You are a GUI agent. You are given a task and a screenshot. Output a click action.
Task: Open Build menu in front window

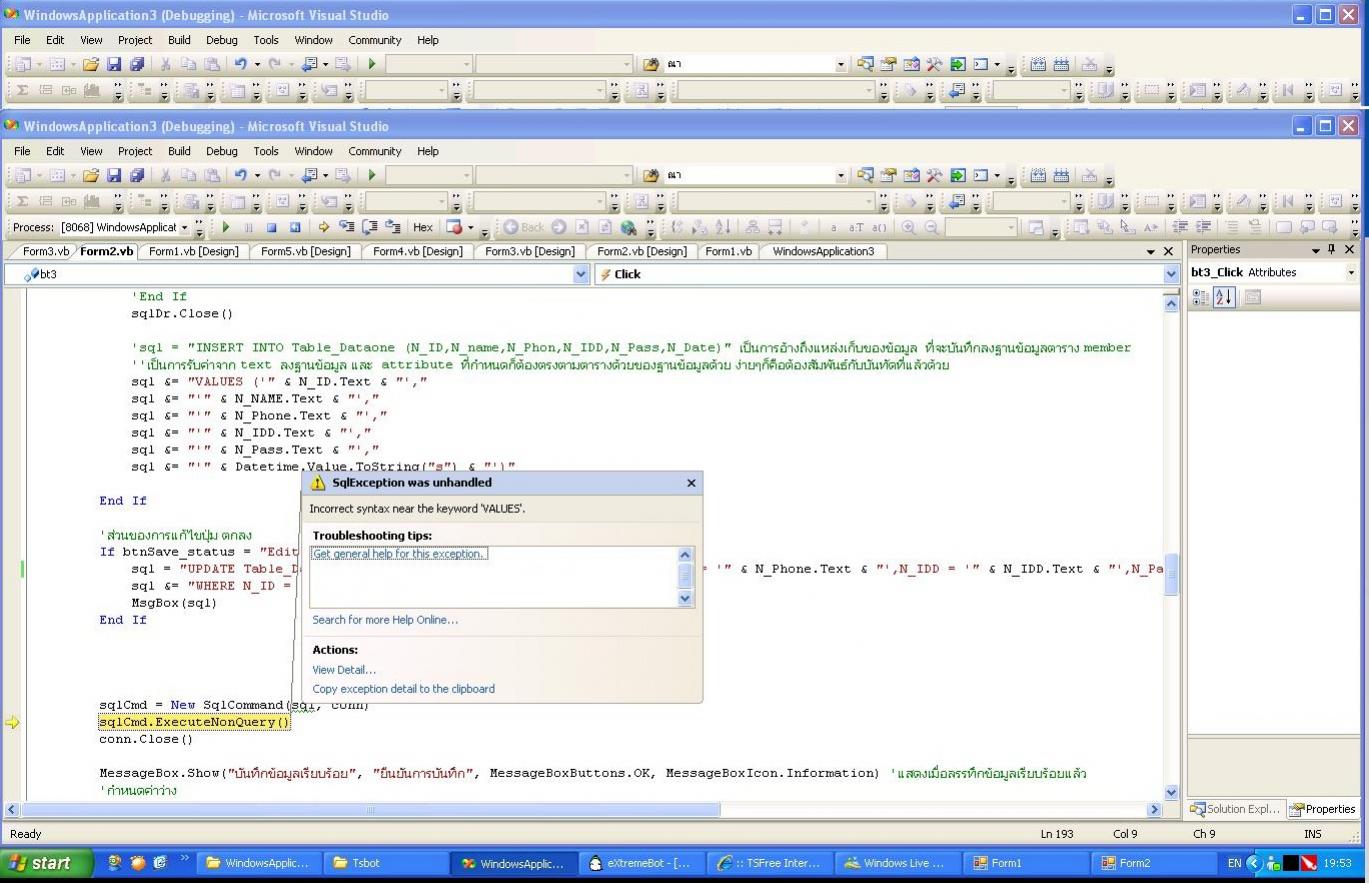(x=179, y=151)
